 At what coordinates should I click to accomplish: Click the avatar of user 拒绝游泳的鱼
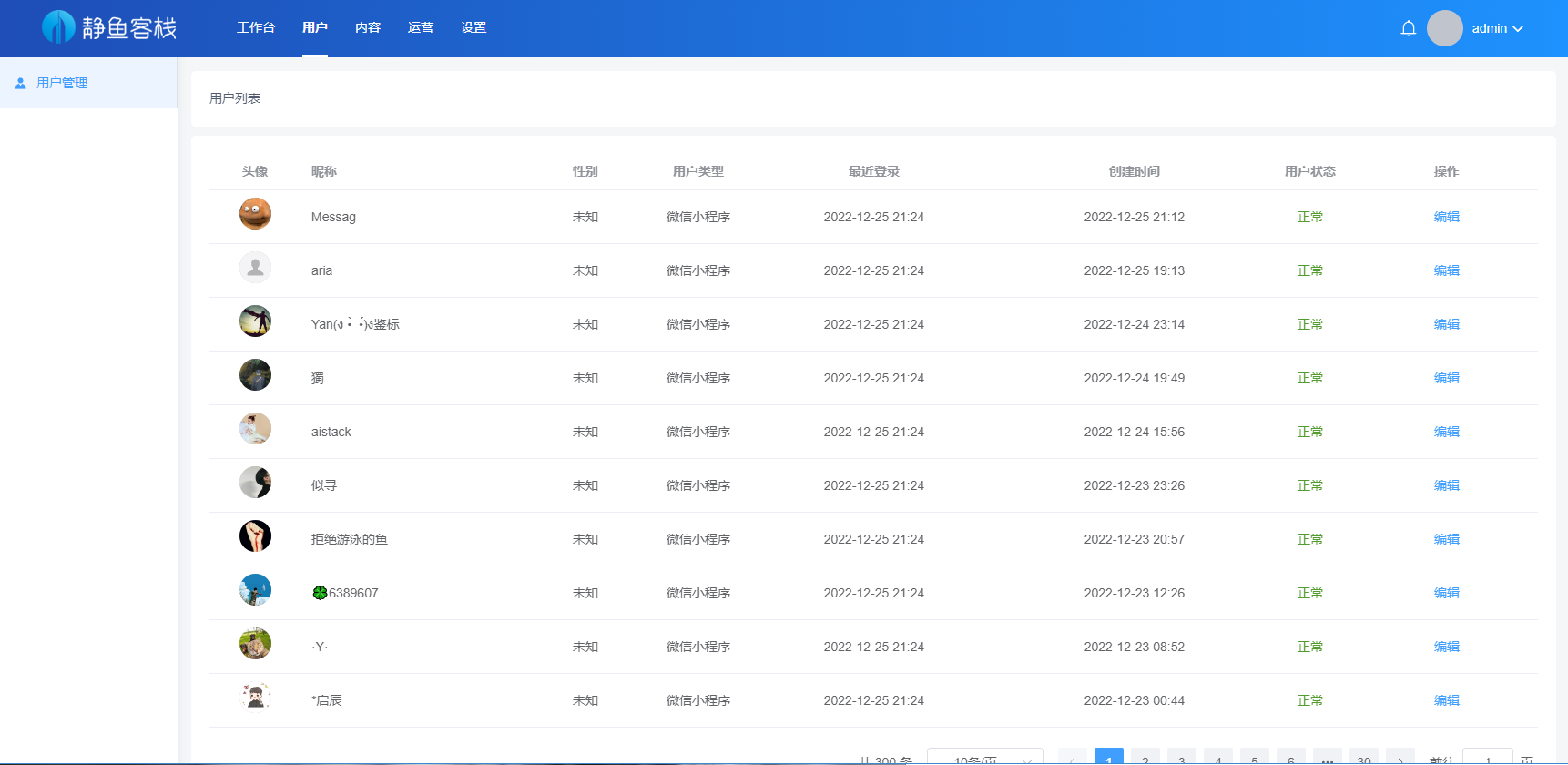[255, 536]
